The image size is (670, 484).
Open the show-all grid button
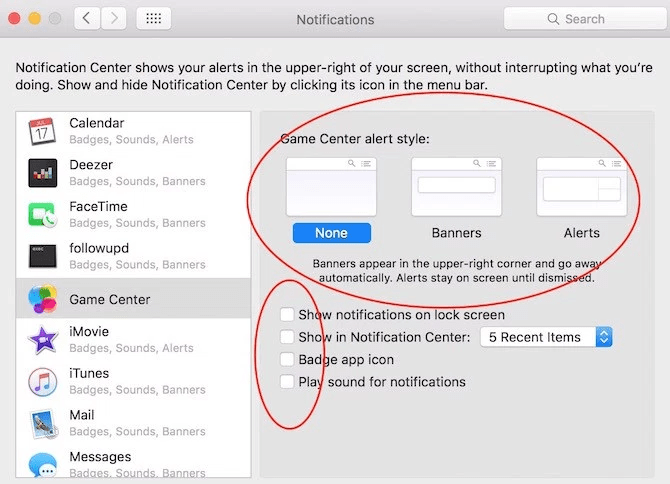click(x=152, y=19)
